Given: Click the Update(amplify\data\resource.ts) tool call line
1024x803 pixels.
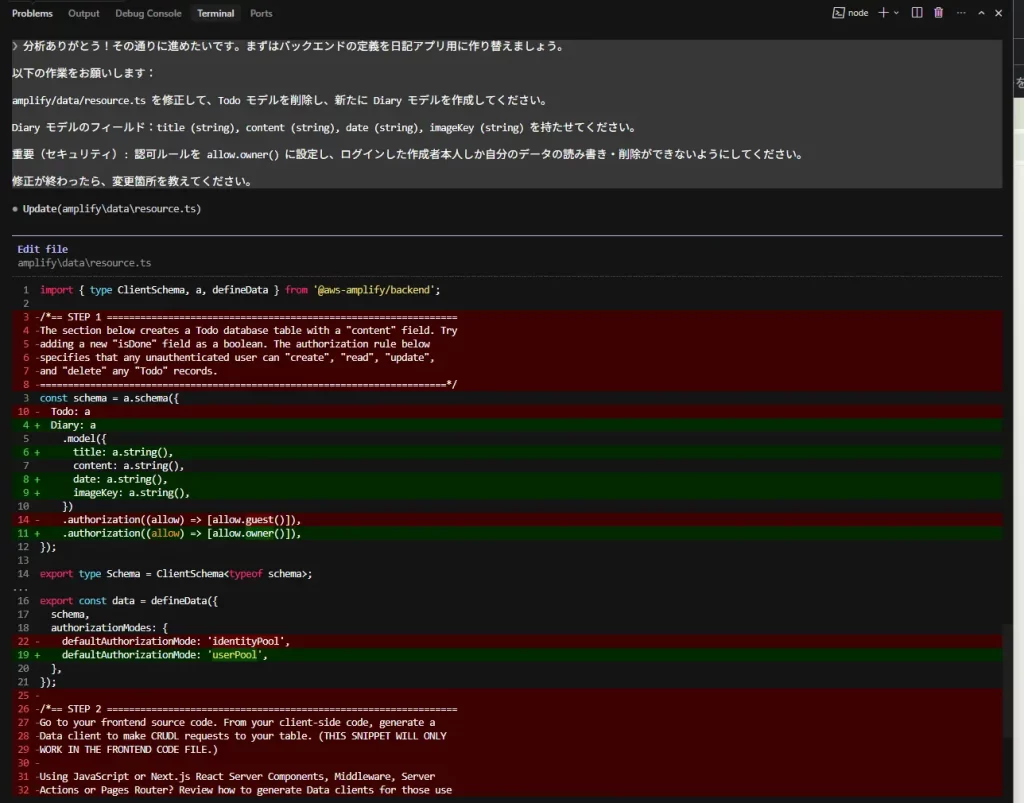Looking at the screenshot, I should pyautogui.click(x=111, y=209).
